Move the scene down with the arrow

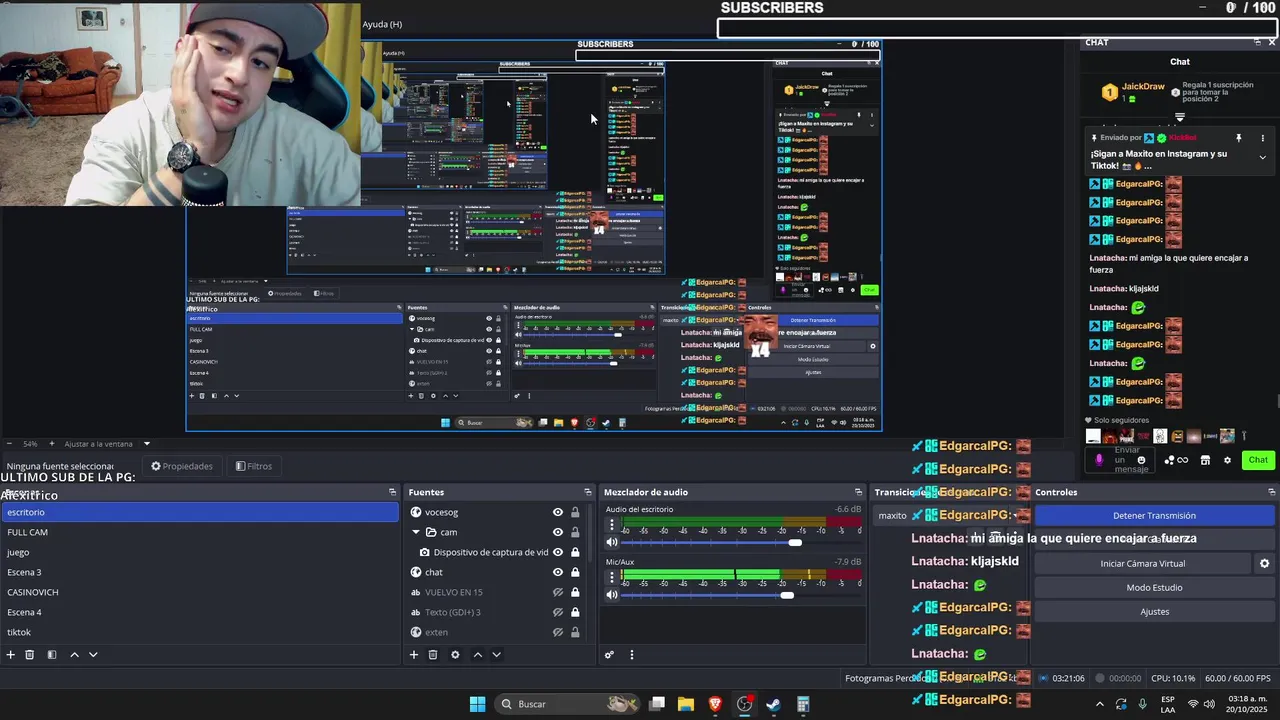click(x=93, y=655)
